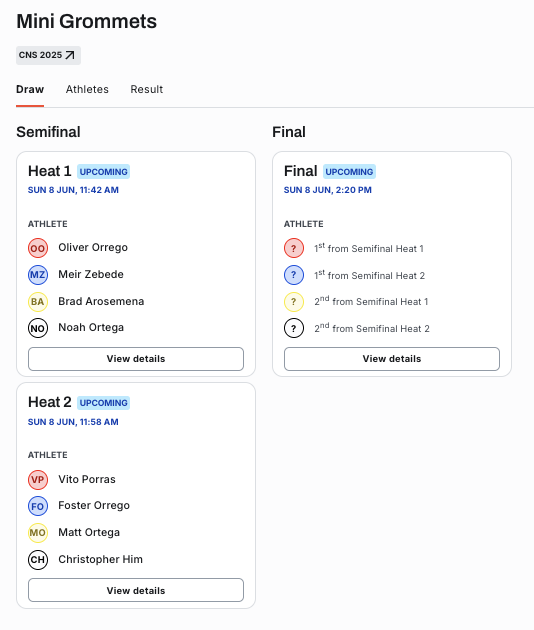This screenshot has width=534, height=630.
Task: Click Noah Ortega's NO avatar badge
Action: pos(38,328)
